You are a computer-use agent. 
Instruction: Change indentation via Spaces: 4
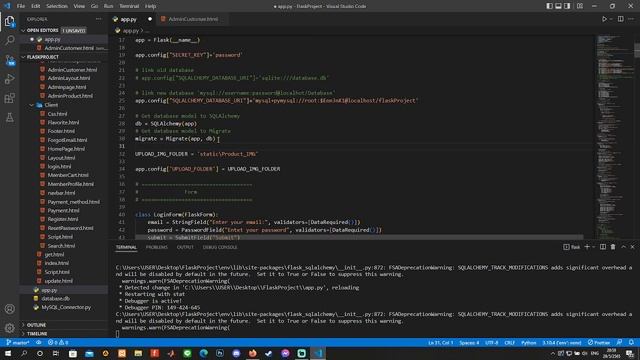pyautogui.click(x=469, y=342)
